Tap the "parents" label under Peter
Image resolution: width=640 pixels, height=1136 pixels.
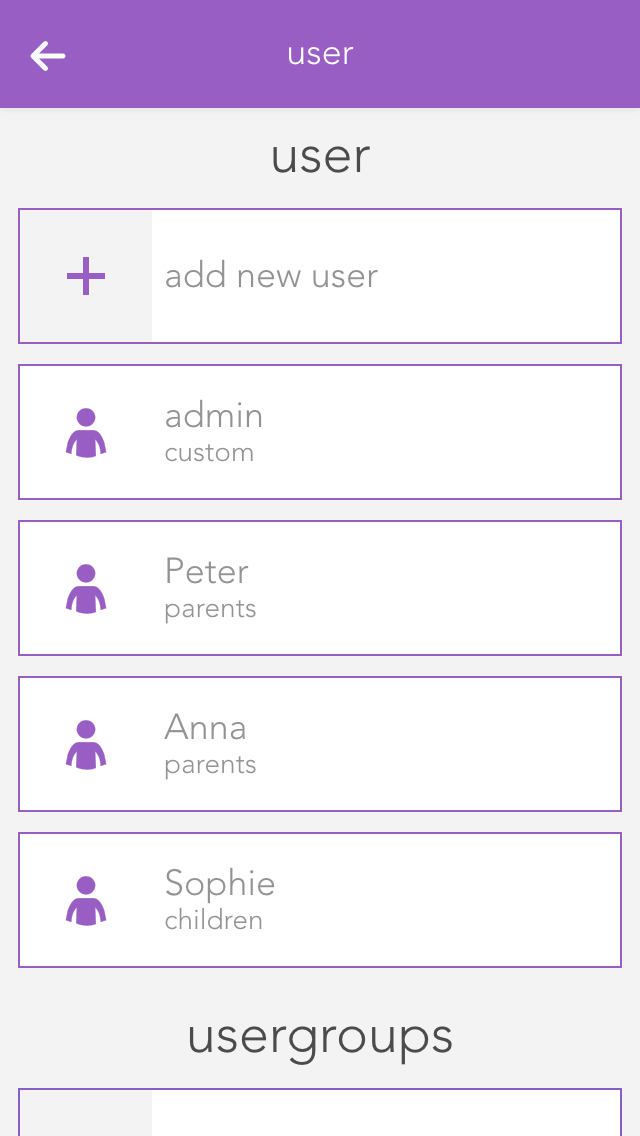click(210, 609)
